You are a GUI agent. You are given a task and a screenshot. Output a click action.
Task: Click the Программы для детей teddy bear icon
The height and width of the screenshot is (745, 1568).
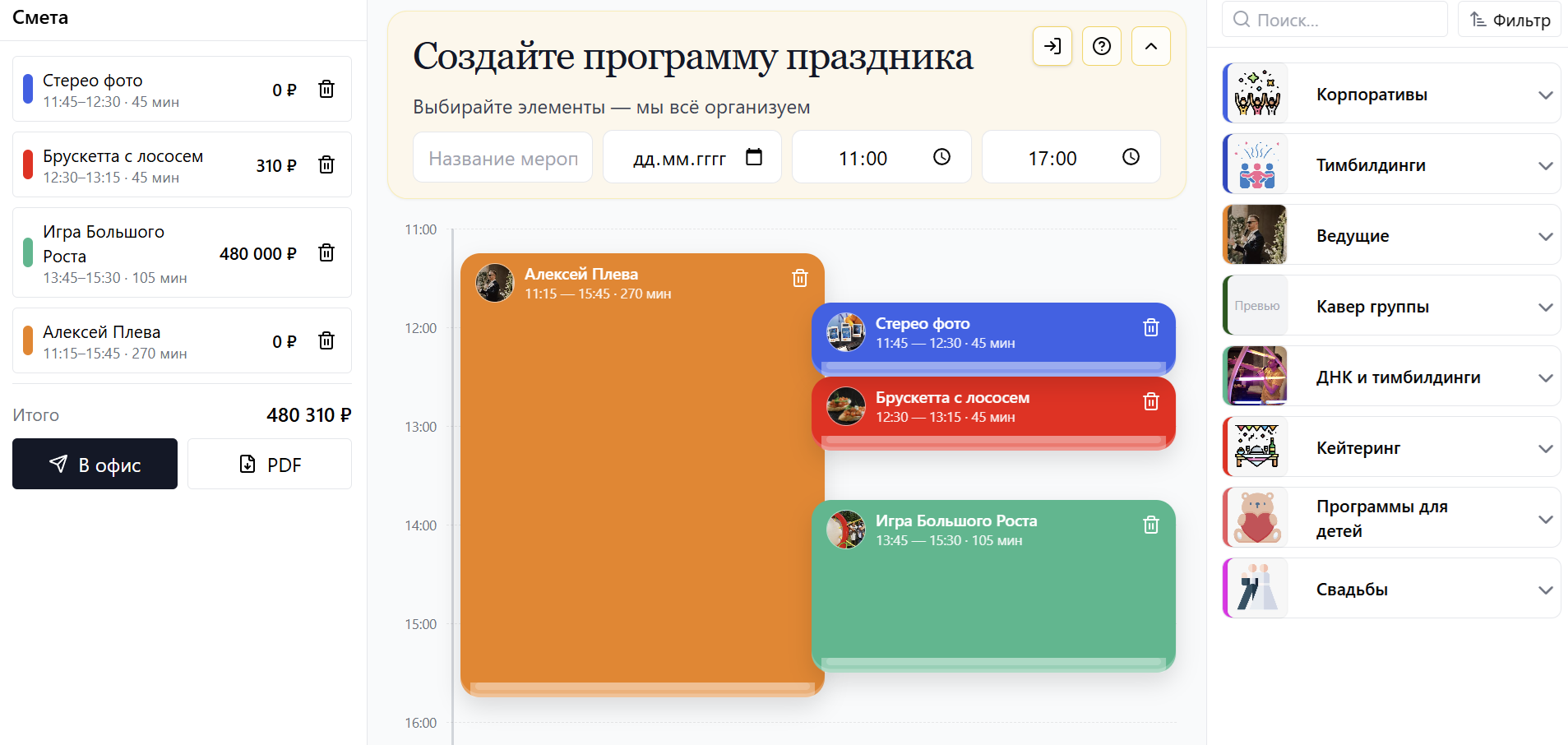click(x=1256, y=518)
